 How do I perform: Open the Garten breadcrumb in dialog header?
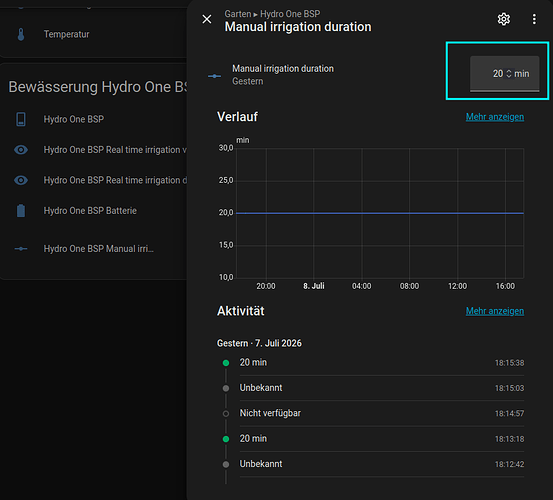point(238,14)
